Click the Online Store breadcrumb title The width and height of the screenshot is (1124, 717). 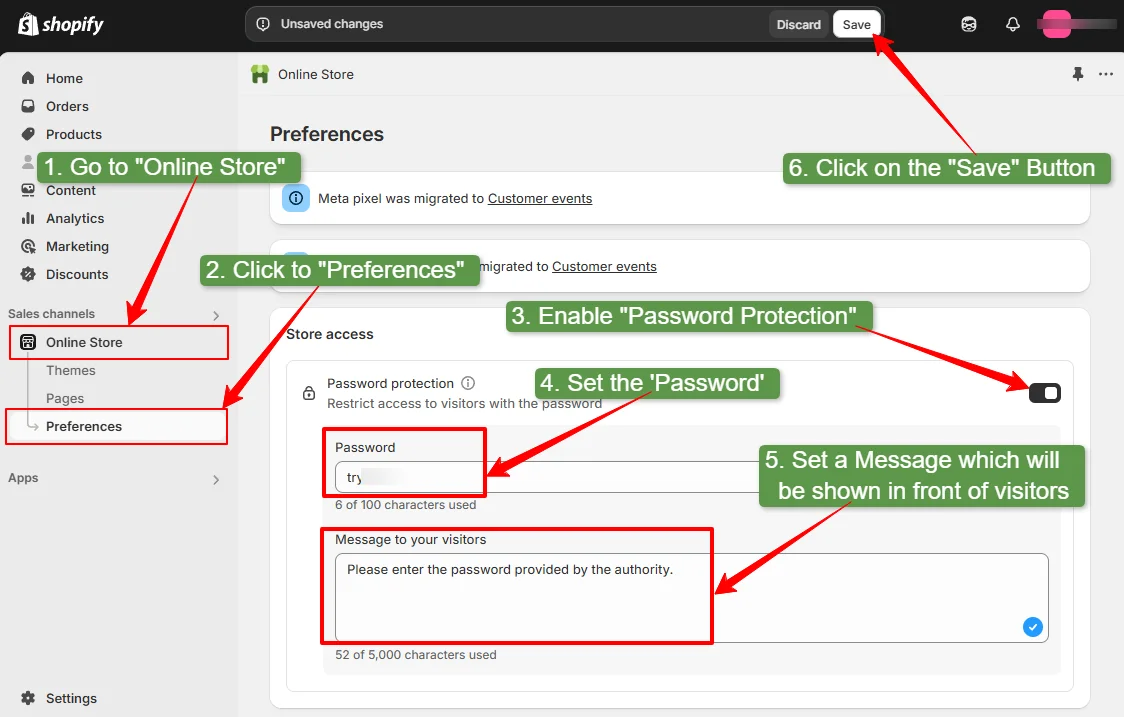(315, 75)
